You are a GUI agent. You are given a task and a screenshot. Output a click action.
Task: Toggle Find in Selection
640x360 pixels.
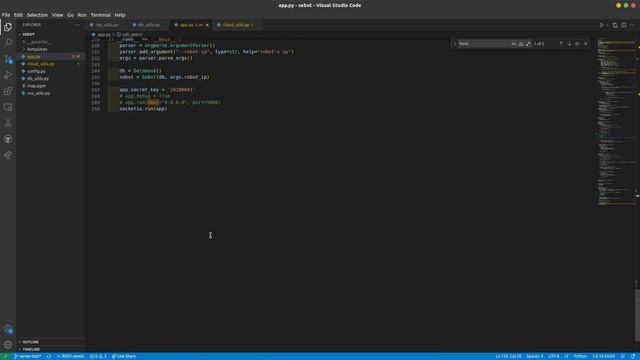(578, 44)
